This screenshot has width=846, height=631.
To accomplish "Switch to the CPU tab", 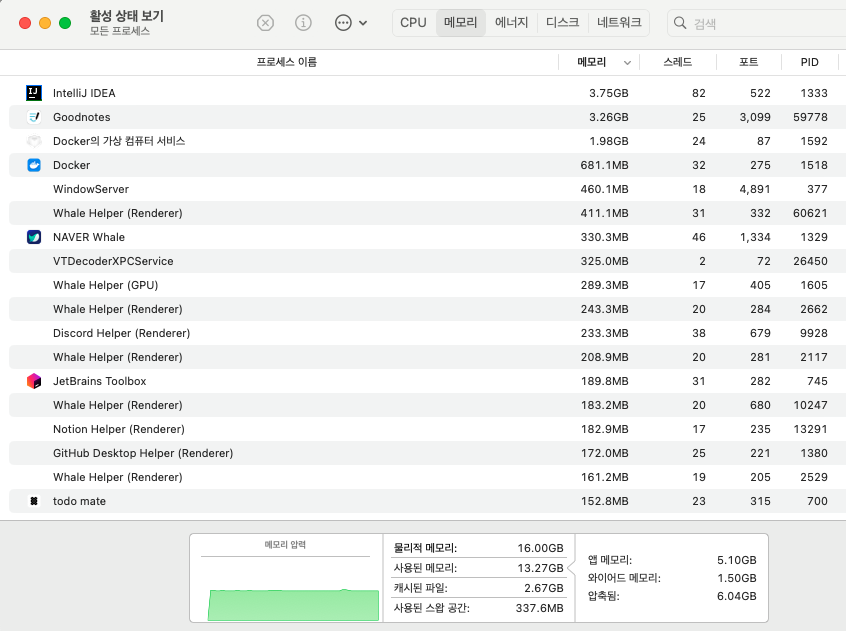I will tap(413, 23).
